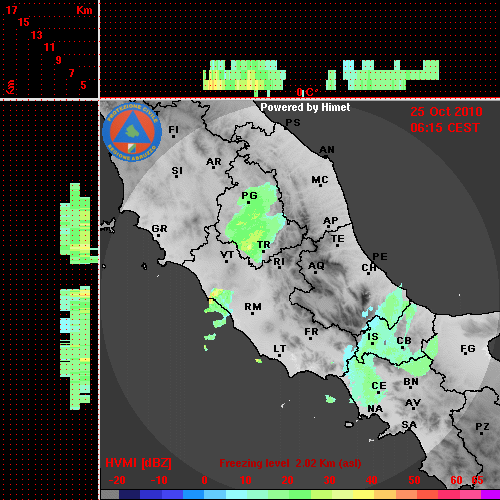Screen dimensions: 500x500
Task: Click the date text '25 Oct 2010'
Action: point(446,112)
